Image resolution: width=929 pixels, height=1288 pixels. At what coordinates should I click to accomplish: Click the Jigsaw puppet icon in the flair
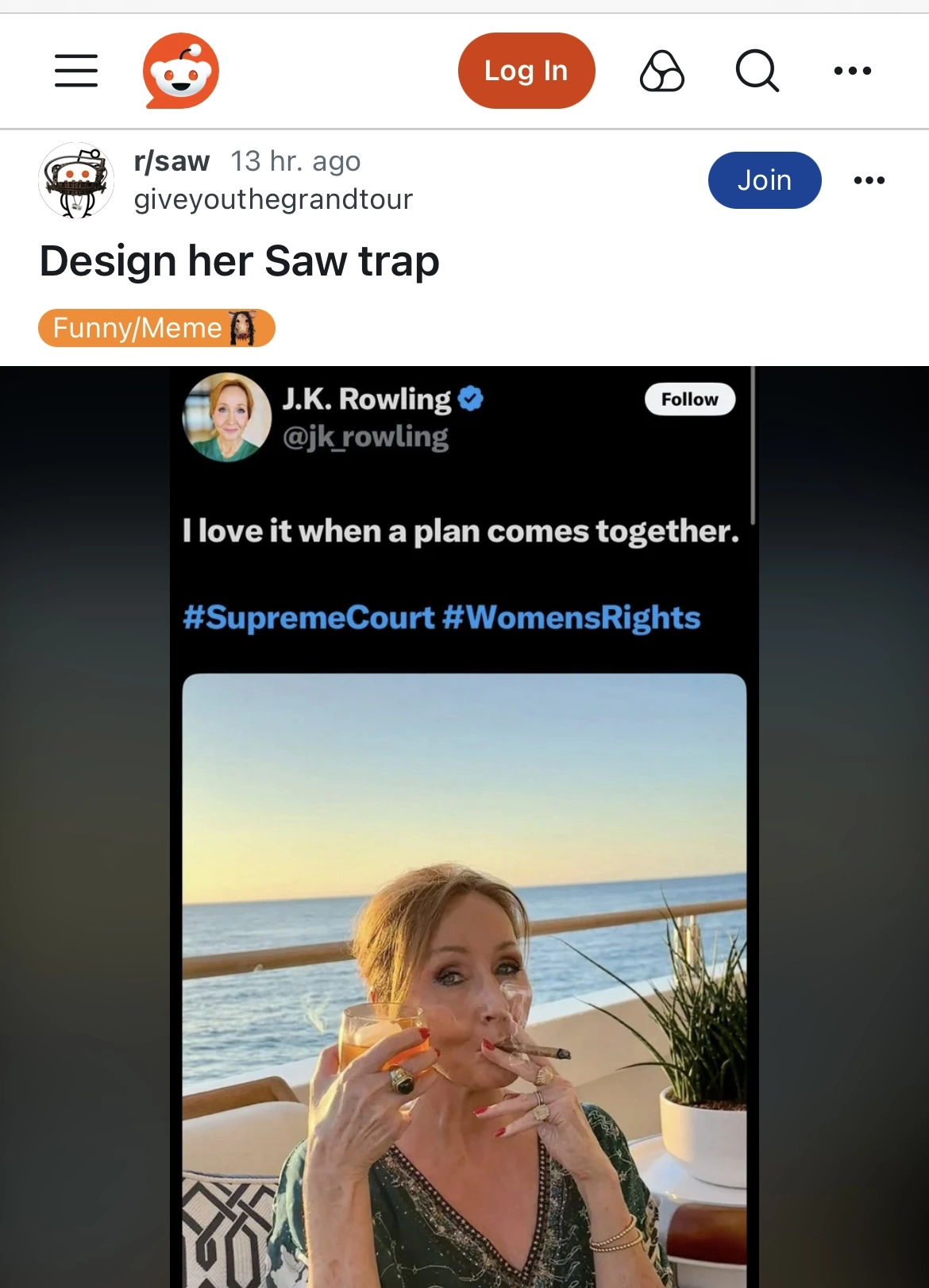click(x=243, y=328)
